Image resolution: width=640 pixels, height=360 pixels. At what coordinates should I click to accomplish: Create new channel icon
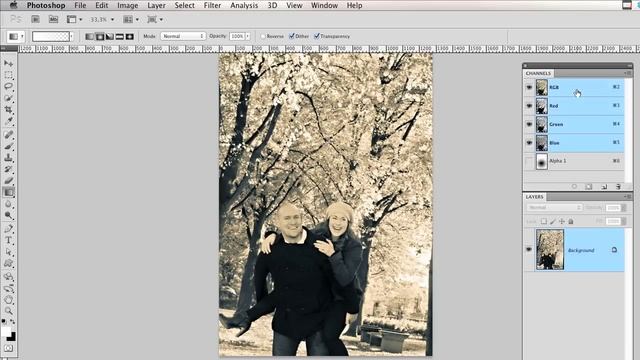(604, 187)
